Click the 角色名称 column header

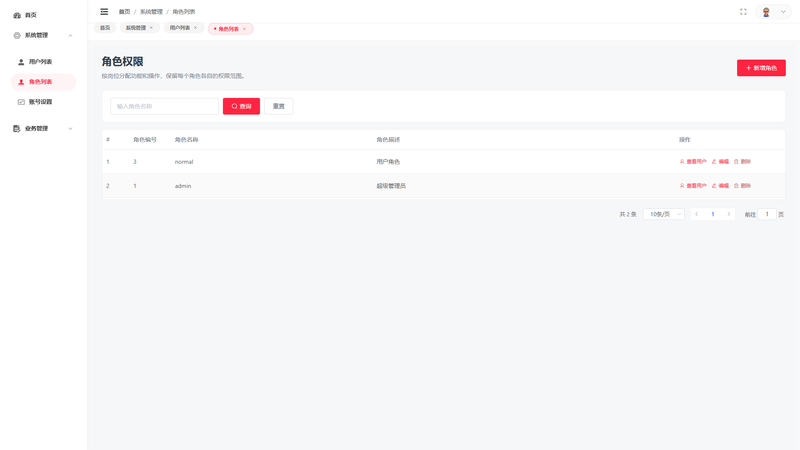(x=187, y=140)
